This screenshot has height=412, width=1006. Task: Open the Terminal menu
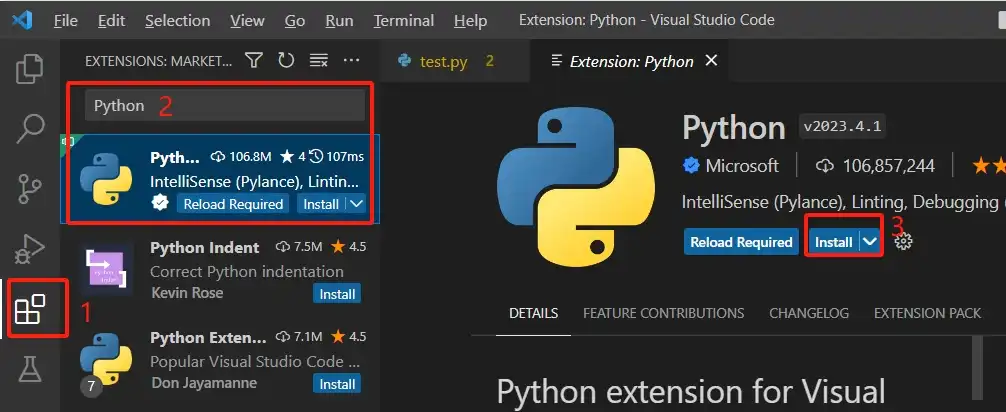(404, 21)
